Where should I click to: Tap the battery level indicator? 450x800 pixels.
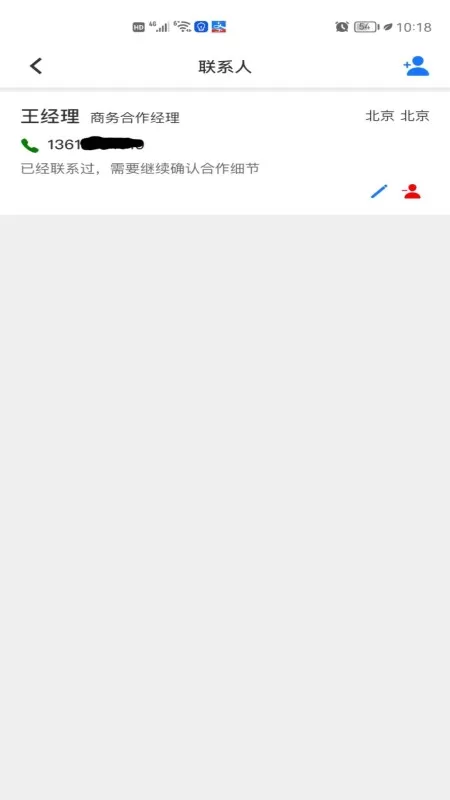pos(367,27)
